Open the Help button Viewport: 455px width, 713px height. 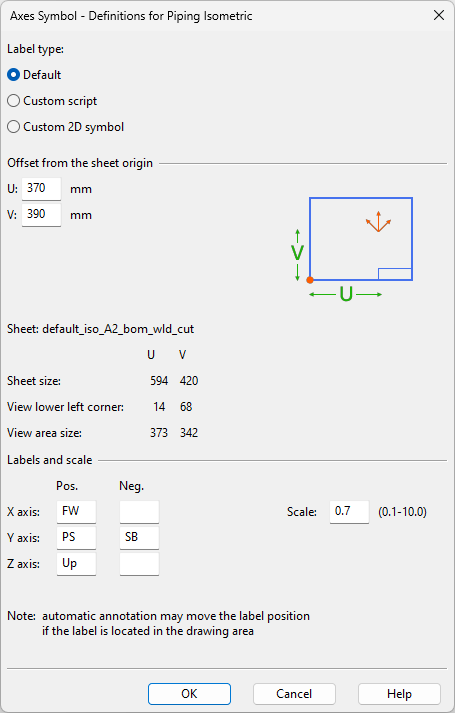[399, 694]
